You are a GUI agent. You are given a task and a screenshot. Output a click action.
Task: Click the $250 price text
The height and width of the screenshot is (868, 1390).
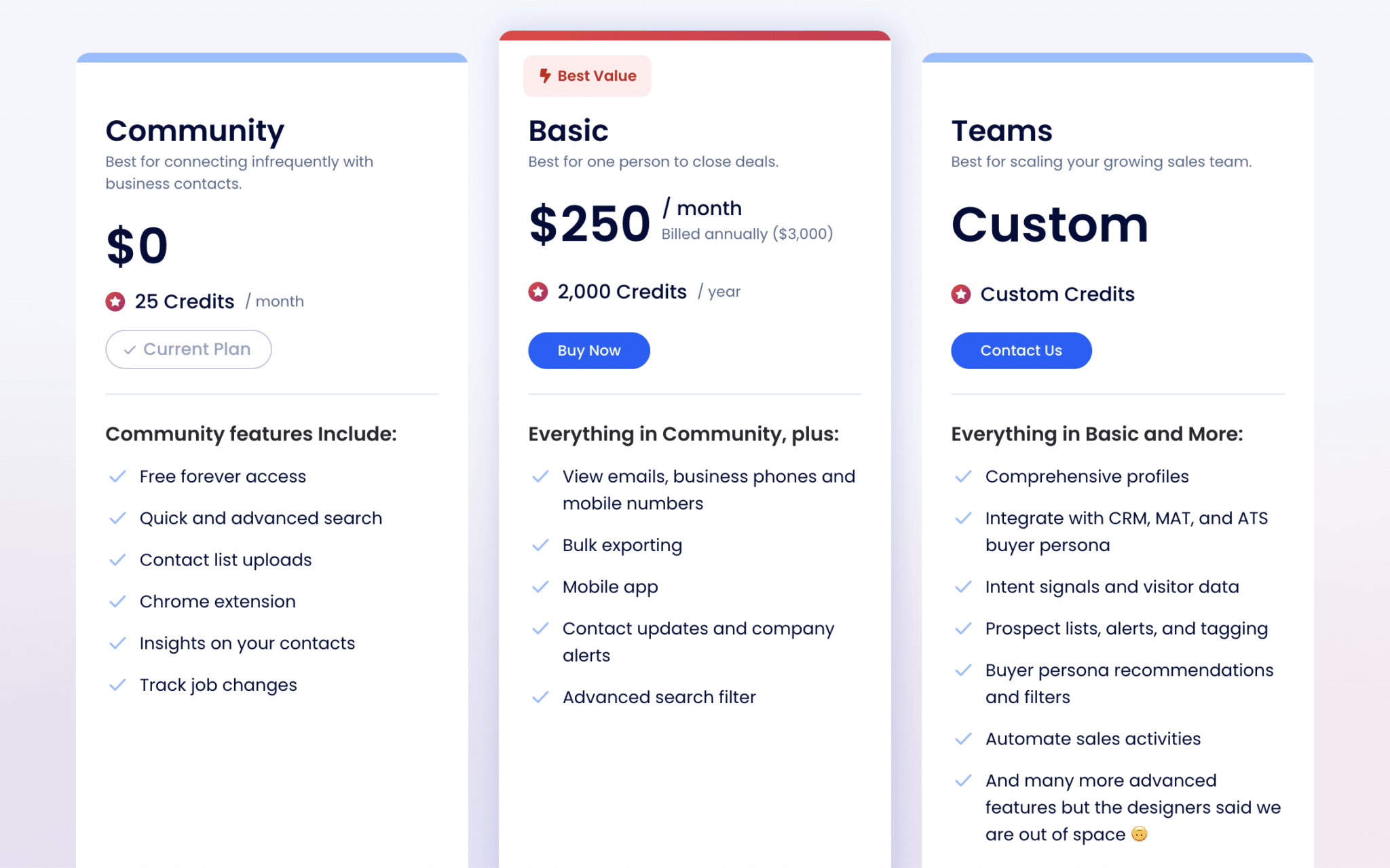click(x=589, y=223)
